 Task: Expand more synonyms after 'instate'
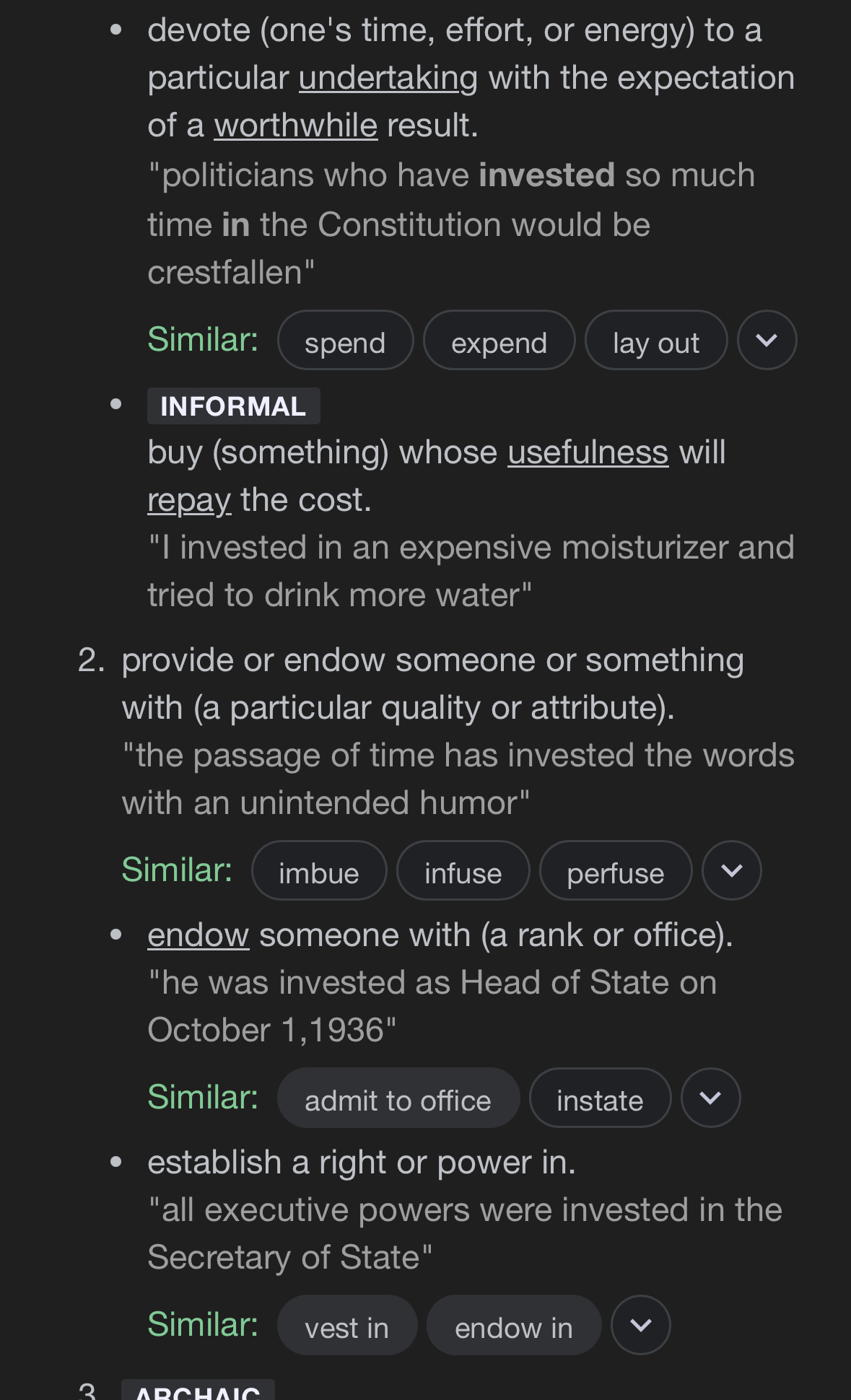point(710,1098)
